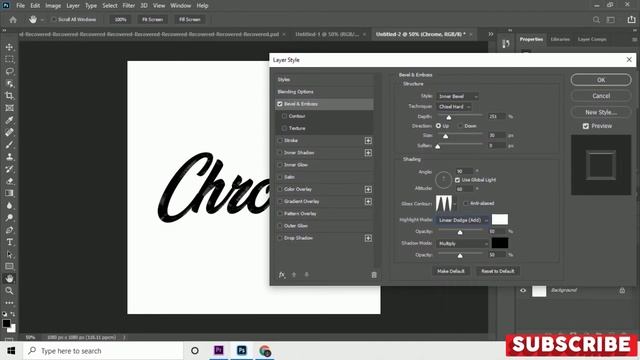Toggle the Preview checkbox

[586, 126]
